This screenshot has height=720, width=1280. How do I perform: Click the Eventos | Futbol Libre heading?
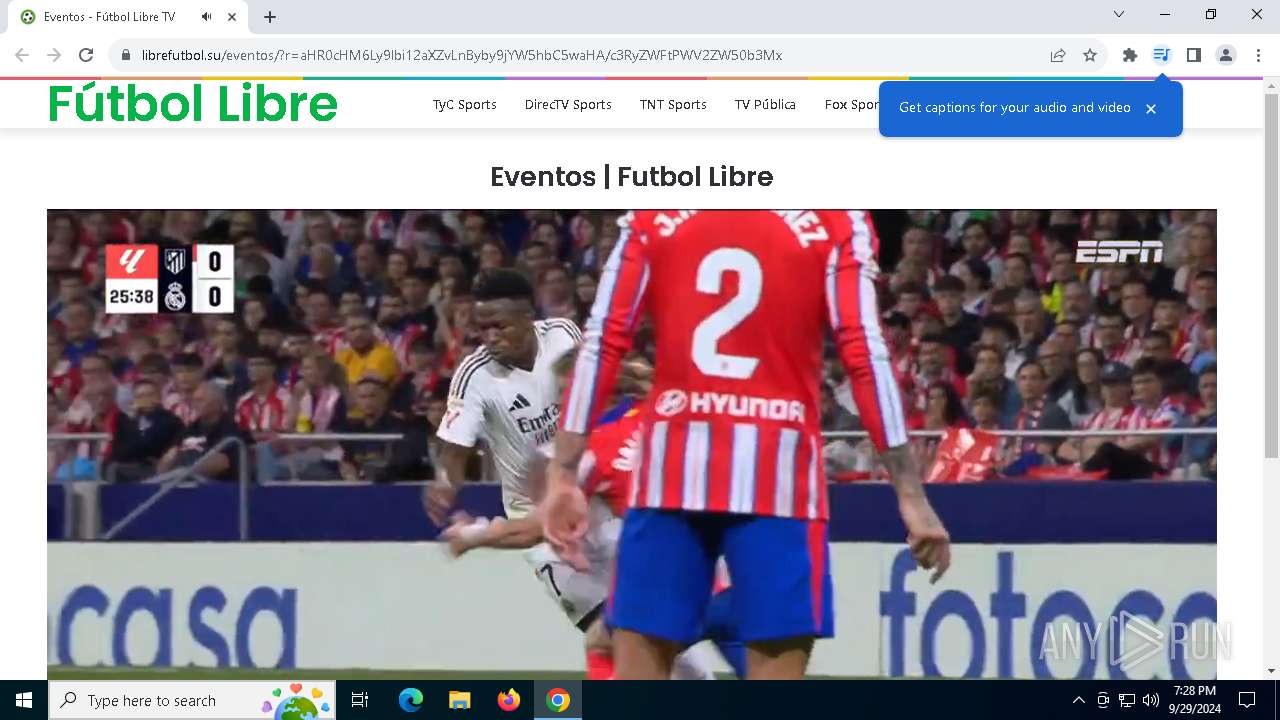[x=632, y=177]
